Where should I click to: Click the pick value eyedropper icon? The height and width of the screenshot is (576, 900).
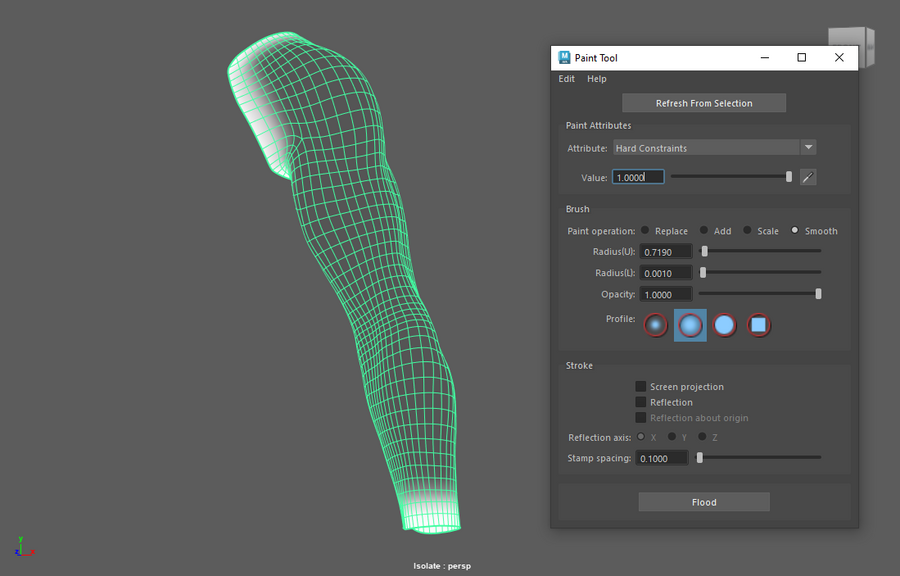pos(808,177)
